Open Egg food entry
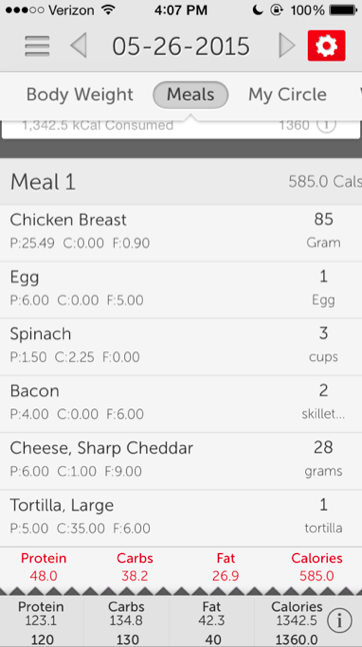Image resolution: width=362 pixels, height=647 pixels. click(181, 290)
